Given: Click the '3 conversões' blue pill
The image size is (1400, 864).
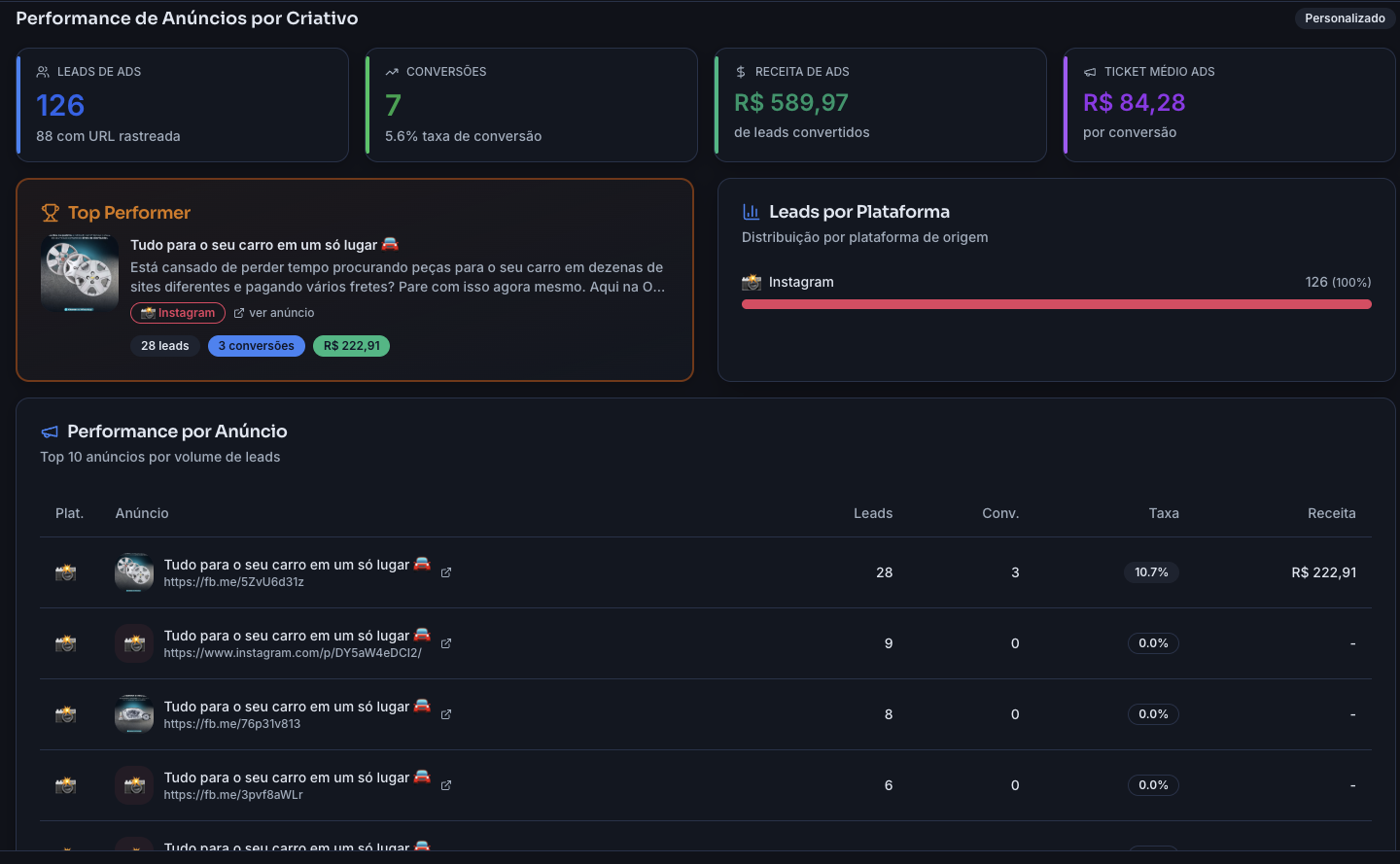Looking at the screenshot, I should 257,346.
